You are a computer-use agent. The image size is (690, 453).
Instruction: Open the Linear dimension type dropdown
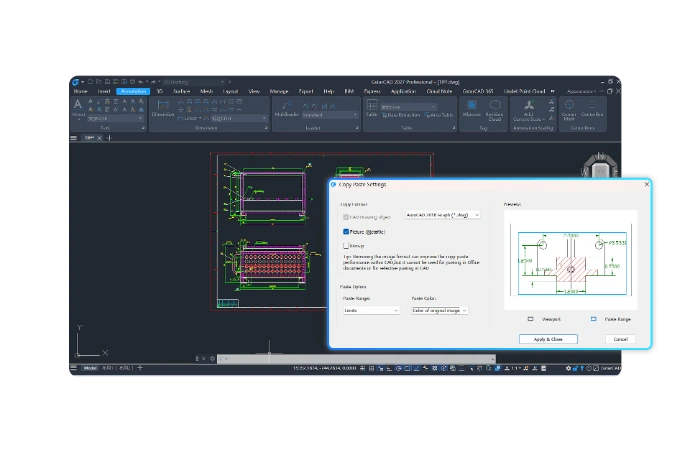tap(190, 118)
